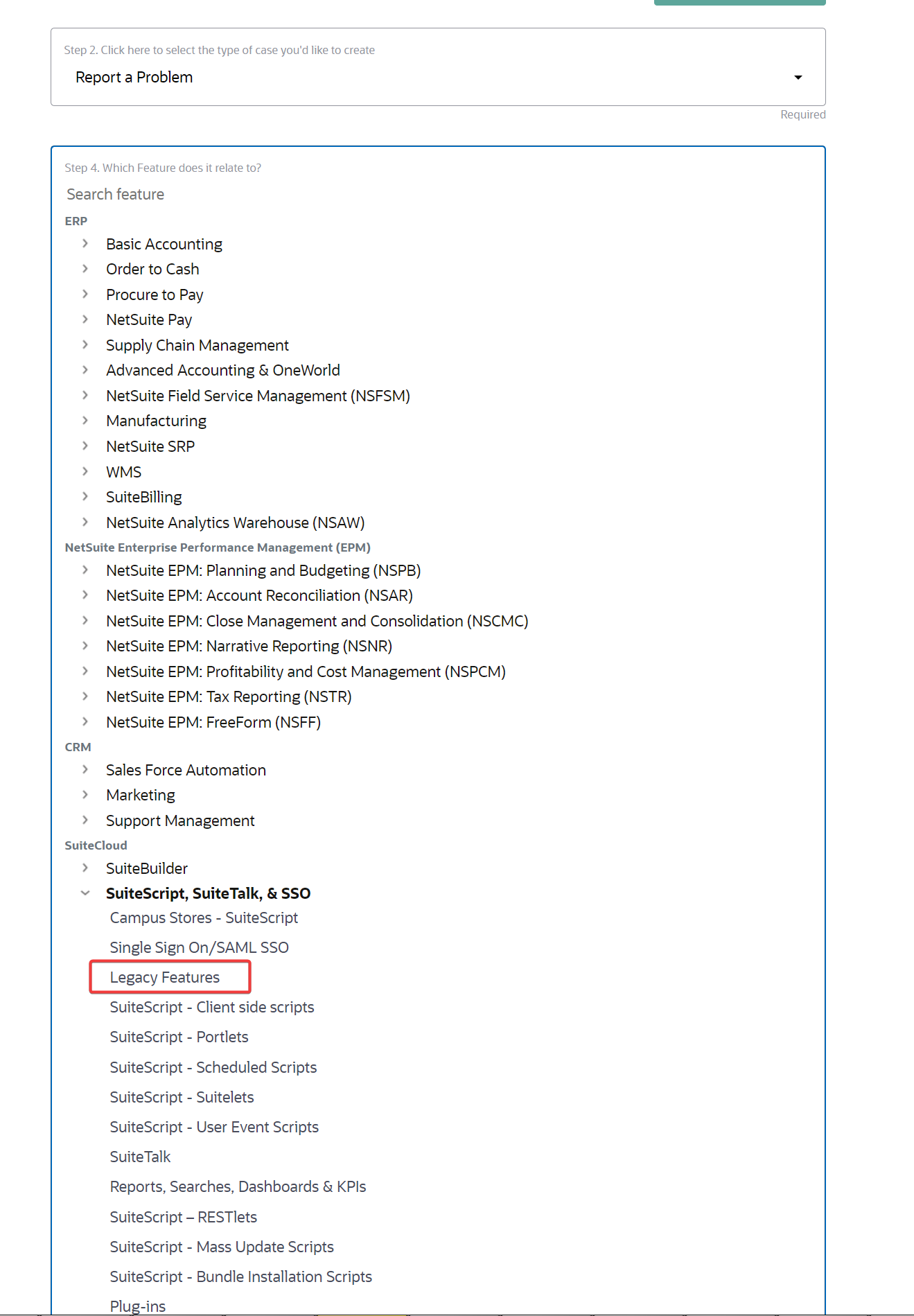Expand the Supply Chain Management chevron

[85, 344]
